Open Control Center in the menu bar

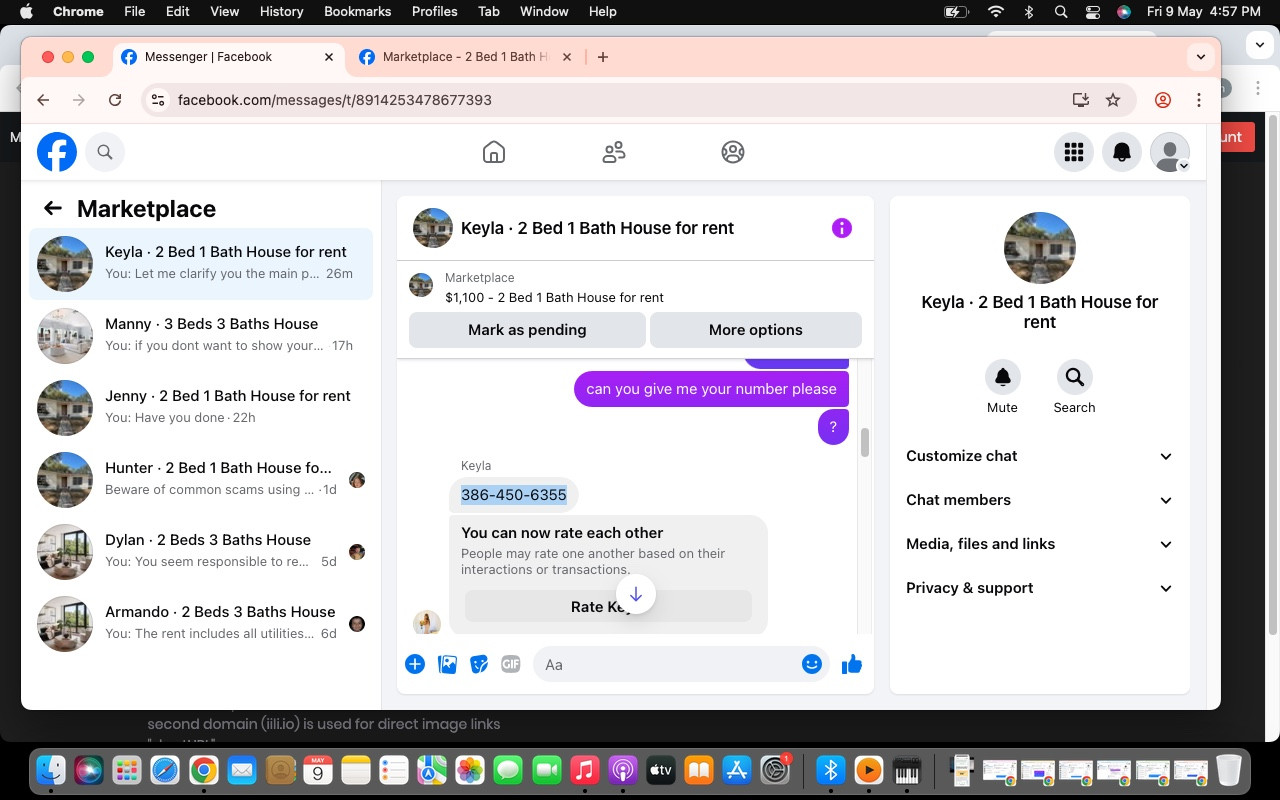[1093, 12]
